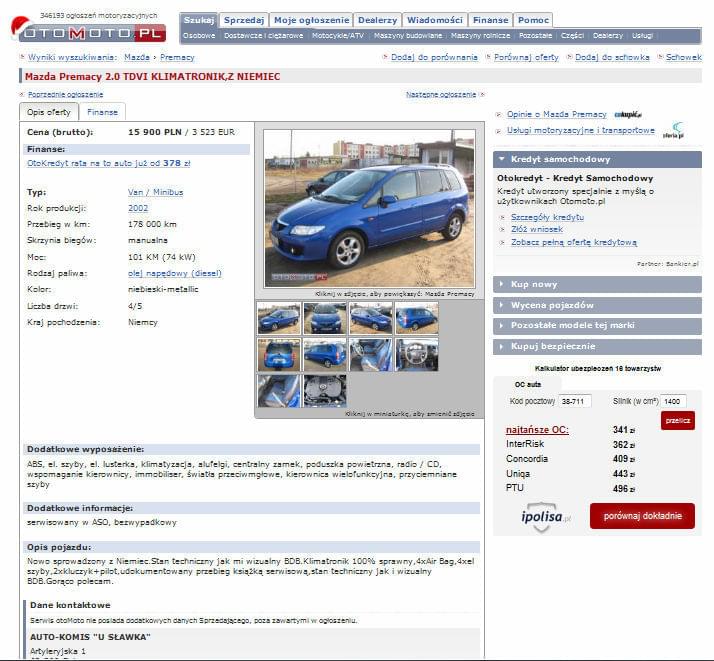Click olej napędowy (diesel) link

tap(175, 273)
